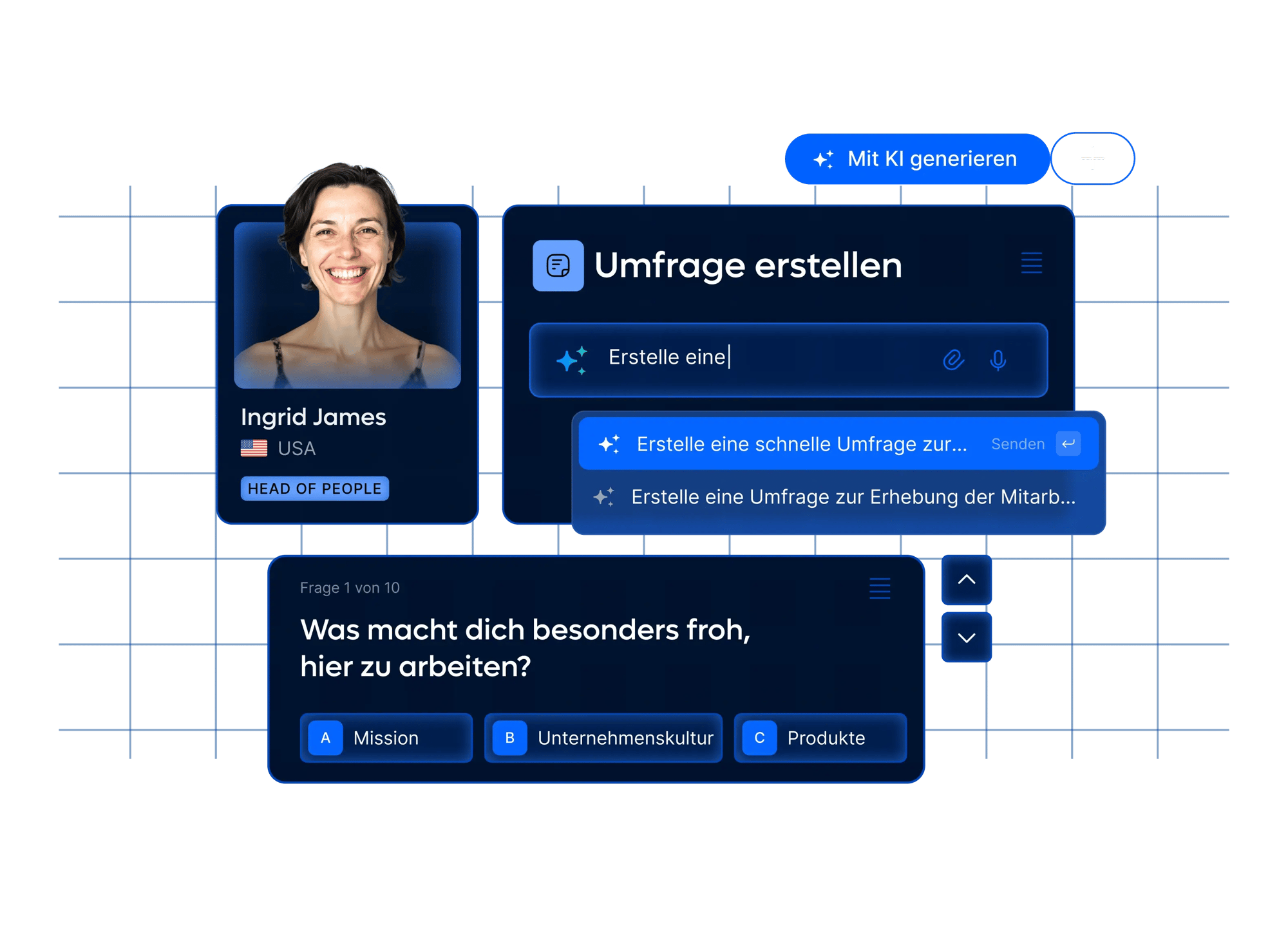Image resolution: width=1288 pixels, height=945 pixels.
Task: Click the empty pill button beside Mit KI generieren
Action: pyautogui.click(x=1093, y=158)
